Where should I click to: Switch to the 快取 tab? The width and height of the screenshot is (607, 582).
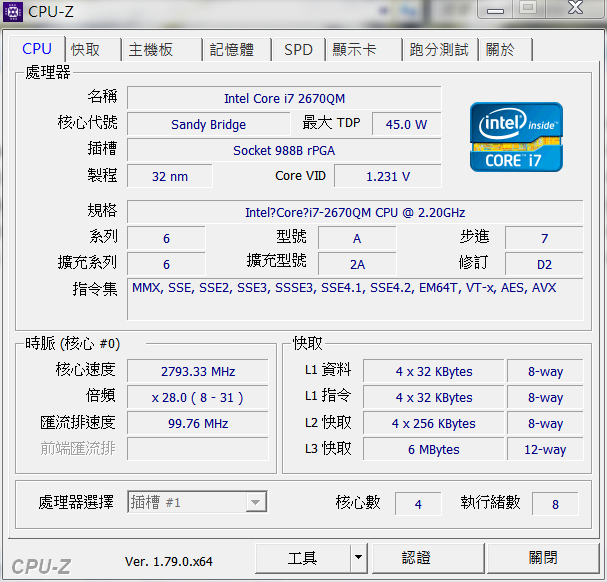point(93,50)
